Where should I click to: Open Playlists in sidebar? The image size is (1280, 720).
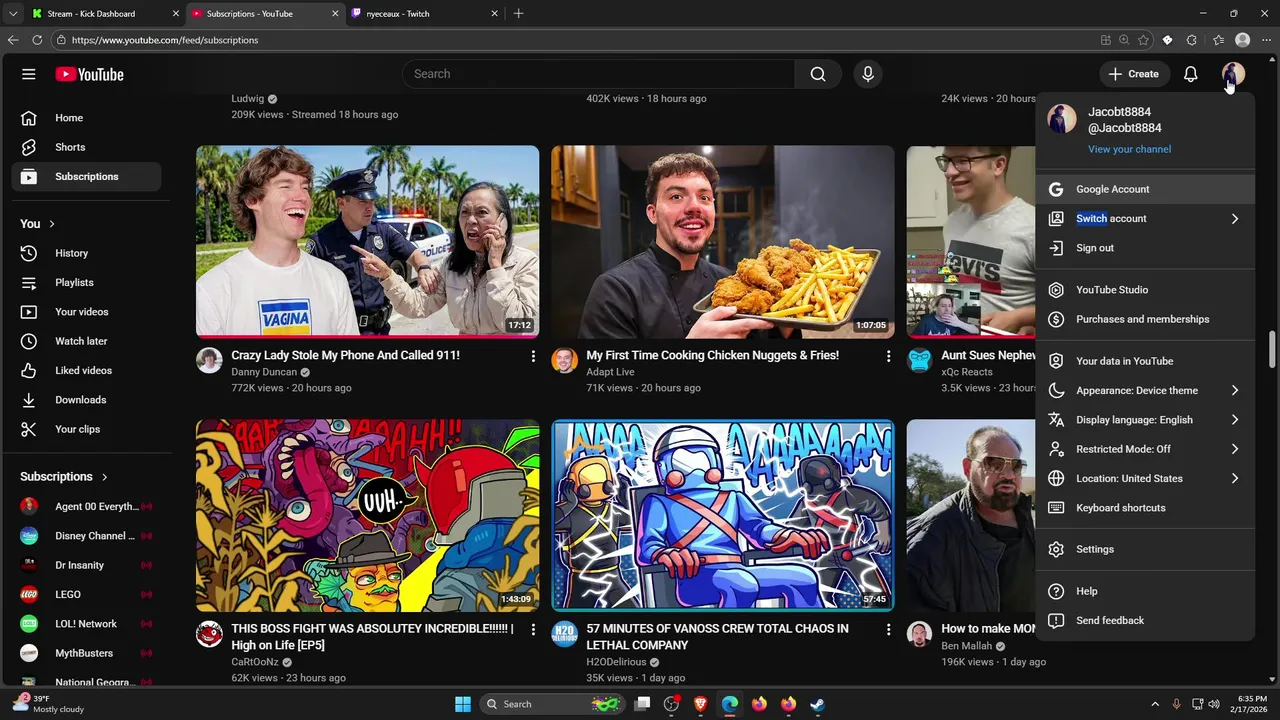tap(86, 282)
